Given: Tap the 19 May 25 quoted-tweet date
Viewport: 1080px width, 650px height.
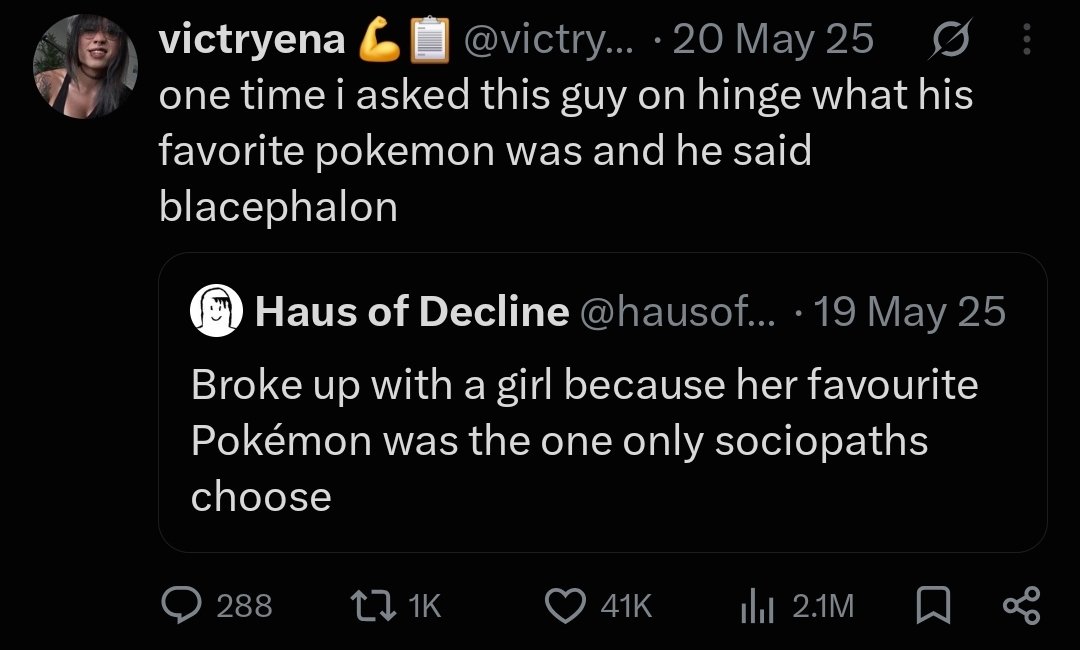Looking at the screenshot, I should (910, 311).
